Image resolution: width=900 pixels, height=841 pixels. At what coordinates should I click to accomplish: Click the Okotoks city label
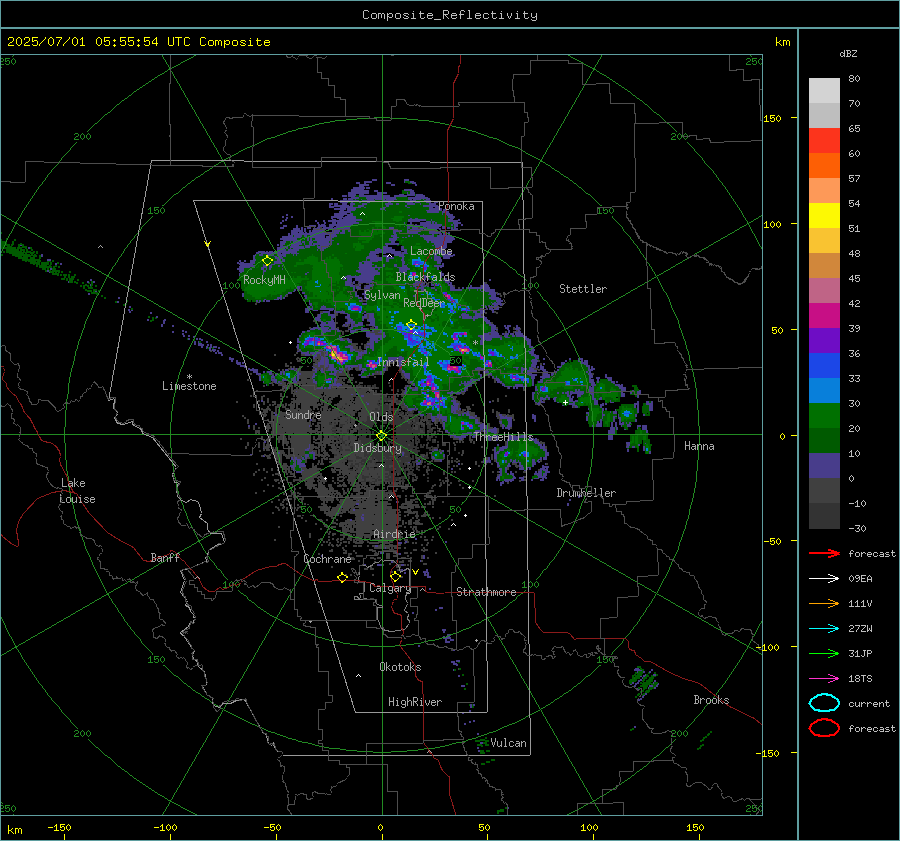point(400,667)
